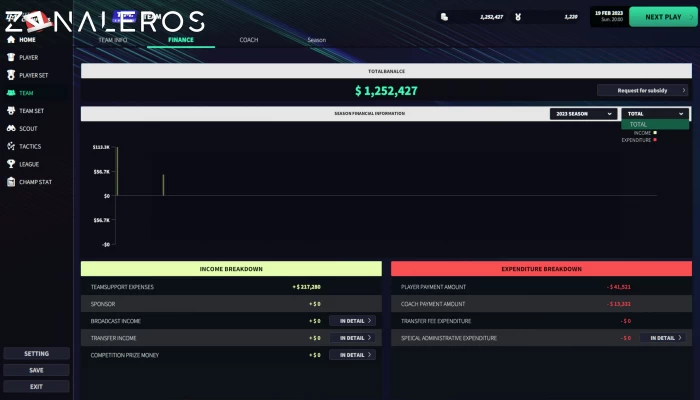The width and height of the screenshot is (700, 400).
Task: Click the medal points icon in top bar
Action: point(518,17)
